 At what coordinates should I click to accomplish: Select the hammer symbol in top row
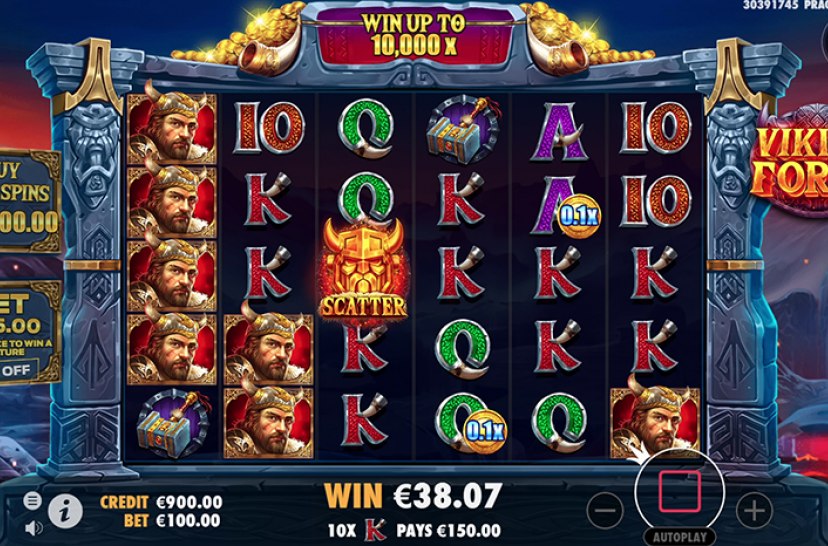point(463,129)
